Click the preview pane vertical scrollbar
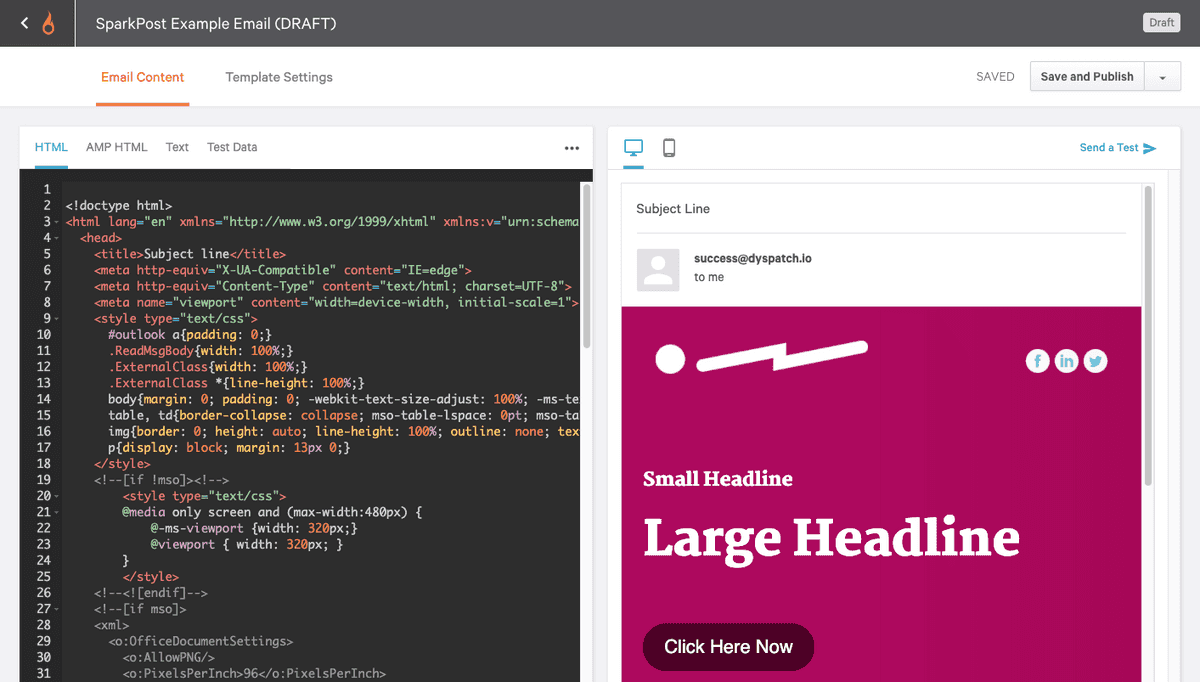This screenshot has width=1200, height=682. tap(1148, 335)
